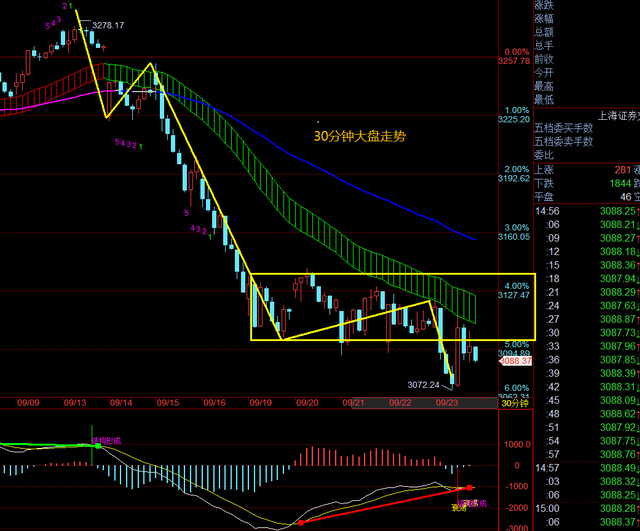Click the 上涨 count value 281
640x531 pixels.
pos(622,170)
